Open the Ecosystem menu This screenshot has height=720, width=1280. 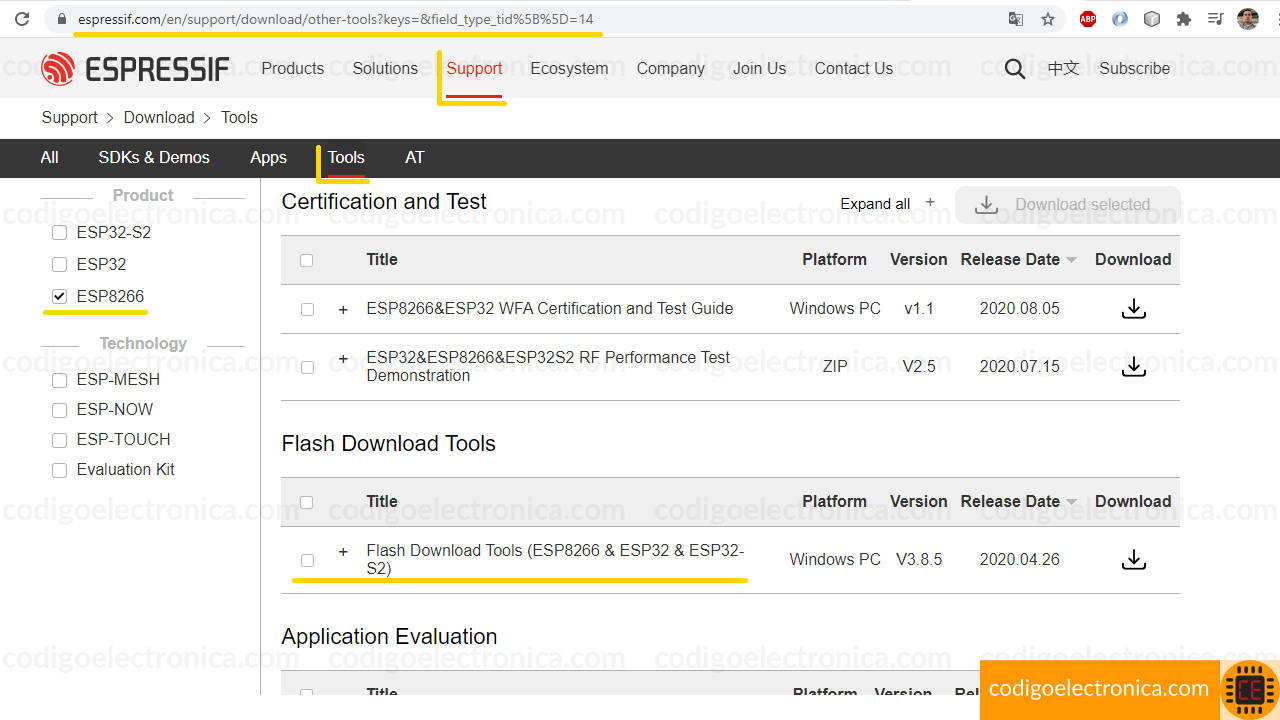click(569, 68)
